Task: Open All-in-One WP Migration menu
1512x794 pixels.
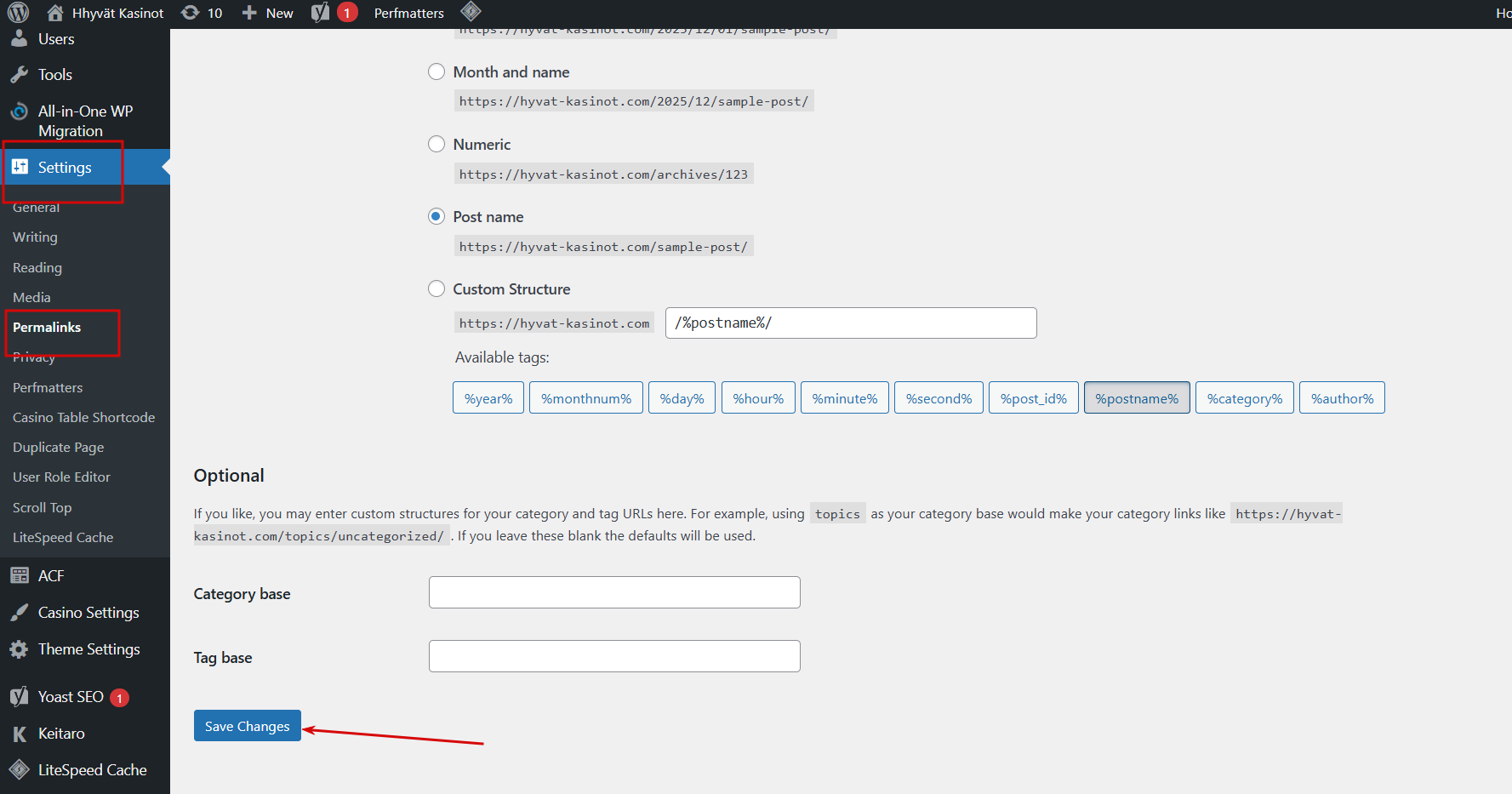Action: [85, 121]
